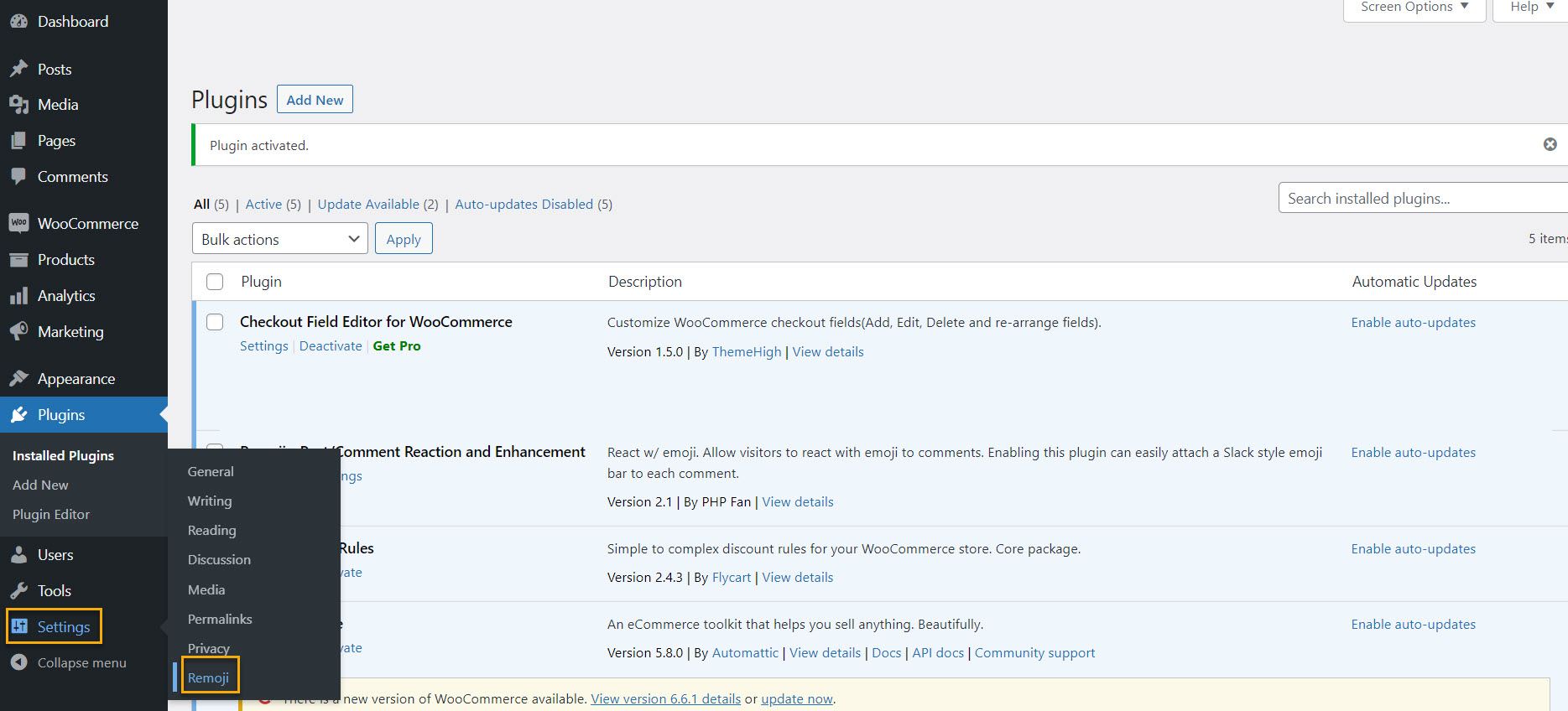Open the Flycart author link
The width and height of the screenshot is (1568, 711).
click(732, 578)
